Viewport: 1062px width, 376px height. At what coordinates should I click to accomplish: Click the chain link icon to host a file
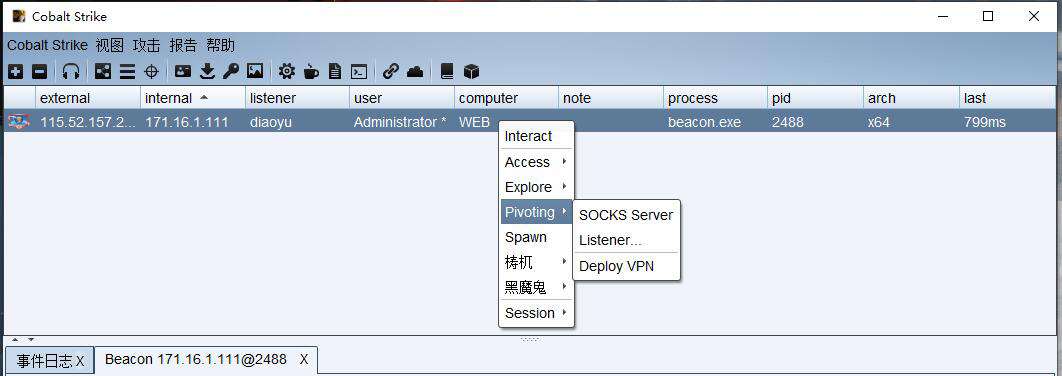point(391,71)
